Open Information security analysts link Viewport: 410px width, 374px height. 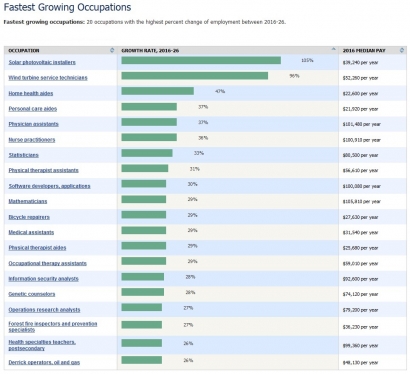(43, 279)
